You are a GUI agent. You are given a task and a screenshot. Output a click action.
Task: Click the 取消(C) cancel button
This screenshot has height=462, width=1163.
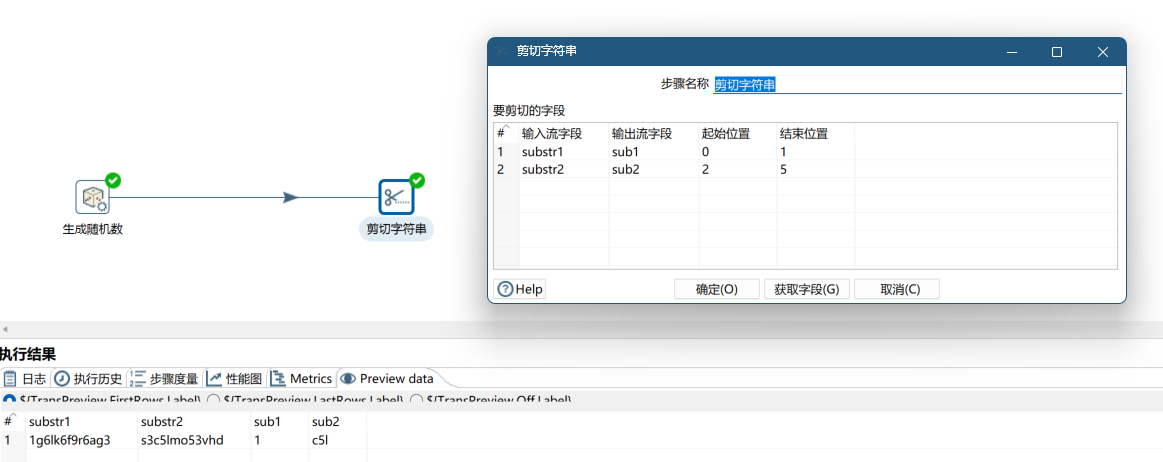897,289
